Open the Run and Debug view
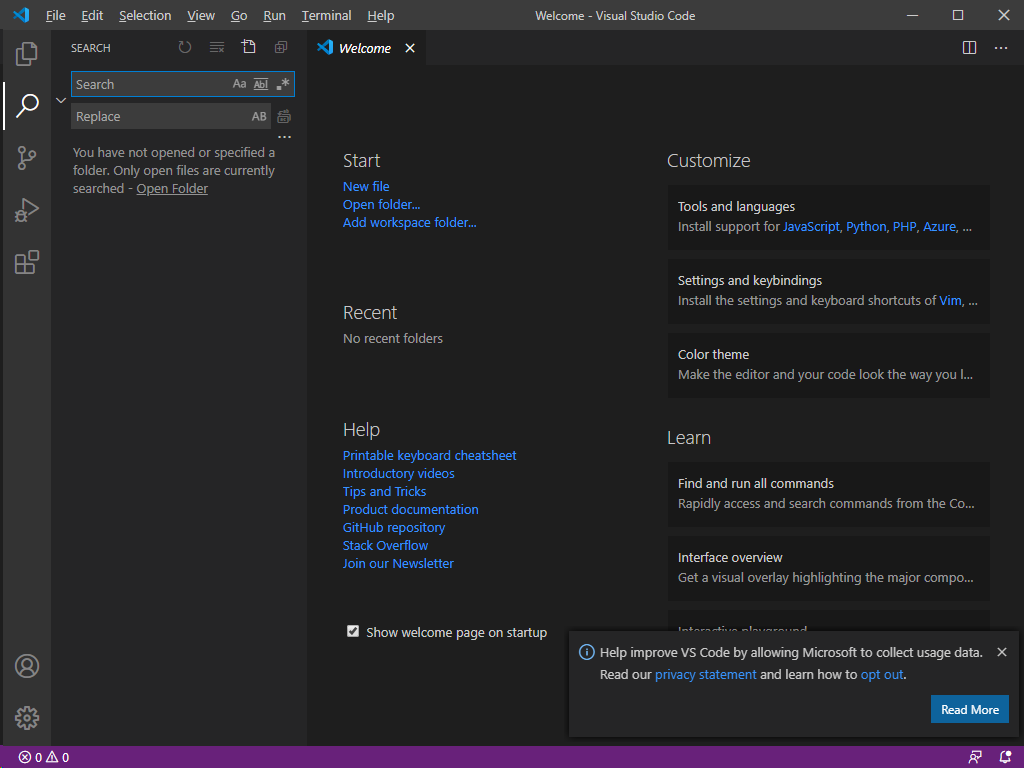Viewport: 1024px width, 768px height. [x=27, y=210]
